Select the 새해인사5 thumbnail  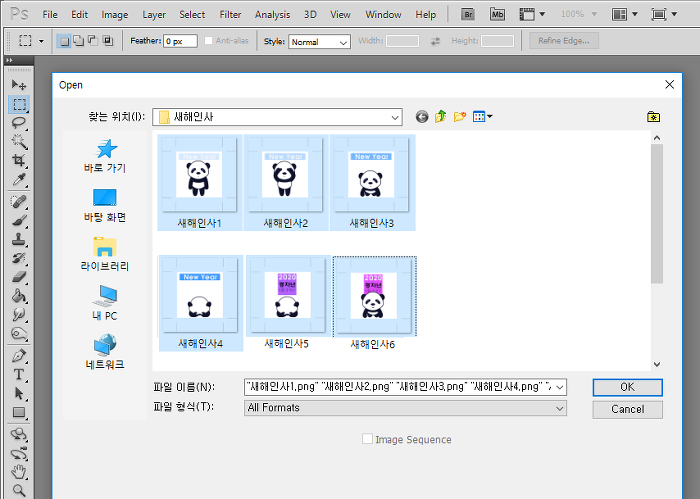pyautogui.click(x=285, y=300)
